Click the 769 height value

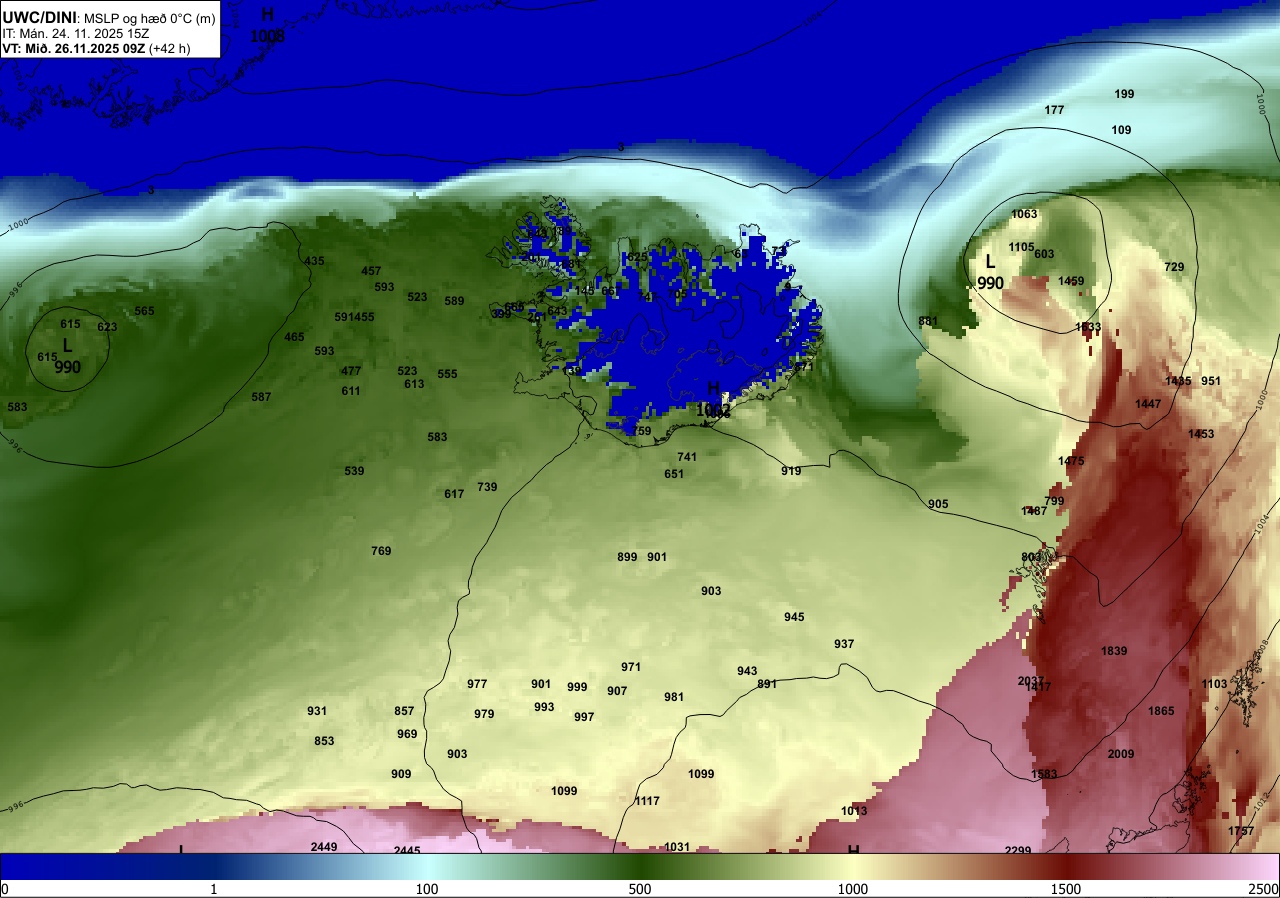point(381,551)
